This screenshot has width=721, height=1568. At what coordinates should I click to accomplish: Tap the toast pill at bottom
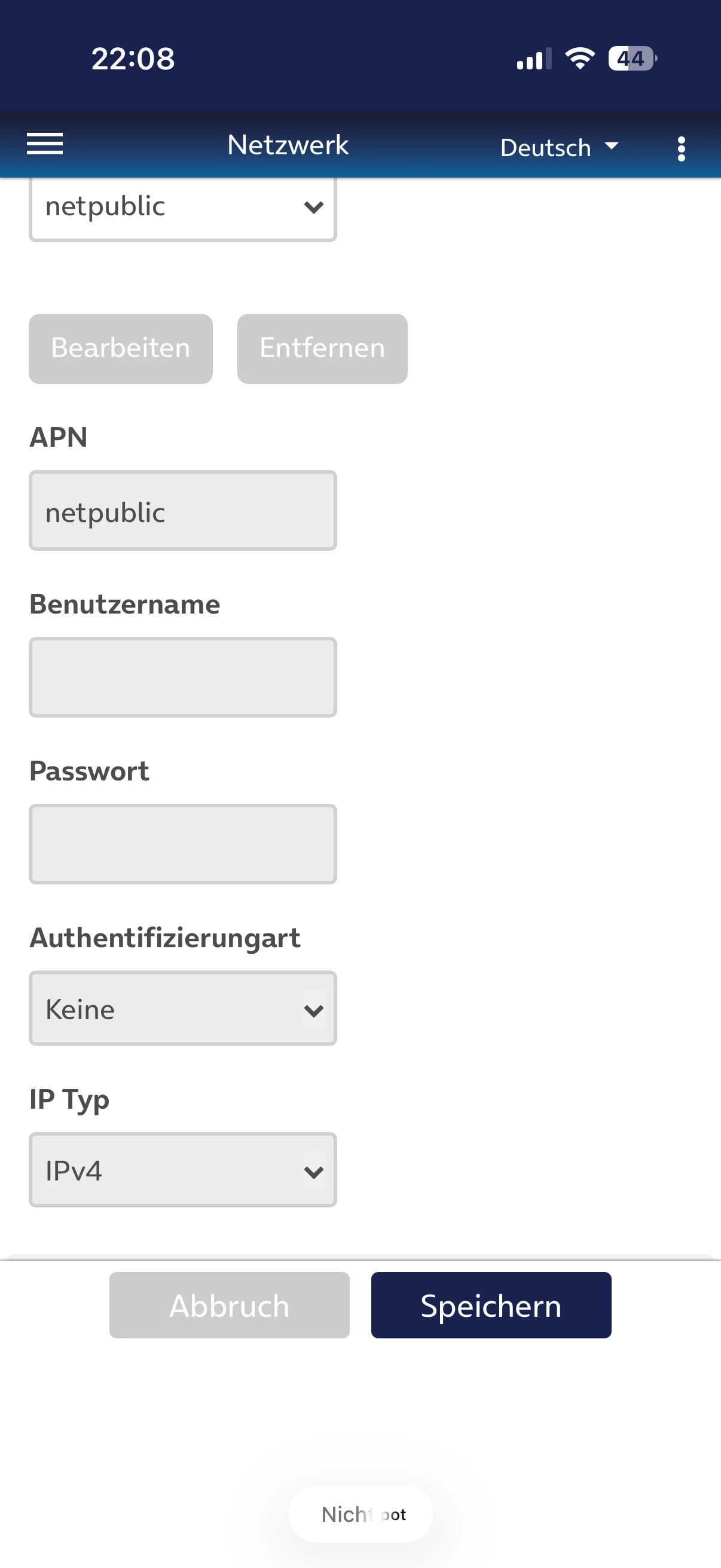[x=361, y=1514]
